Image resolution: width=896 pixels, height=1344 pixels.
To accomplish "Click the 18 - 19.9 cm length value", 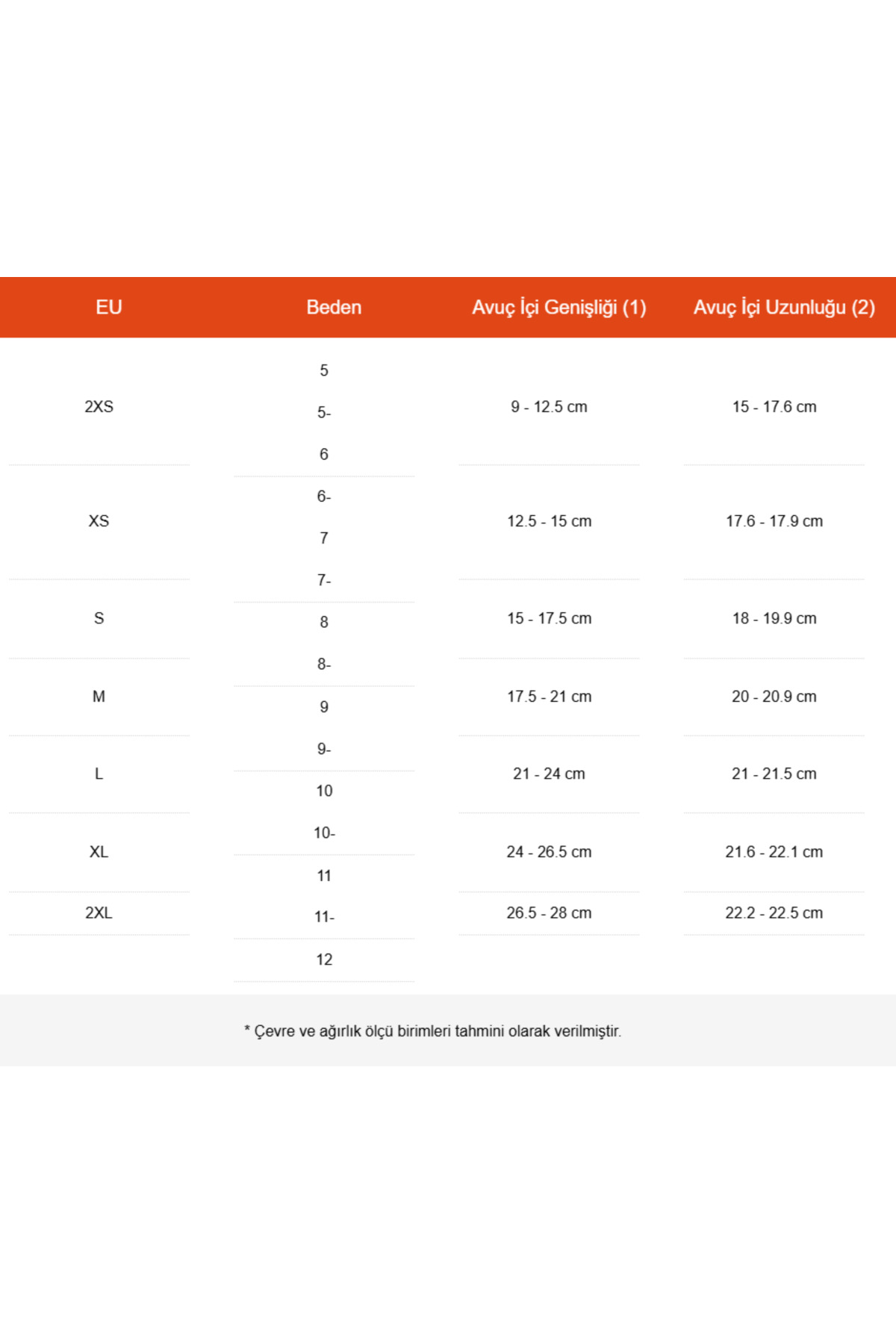I will coord(774,618).
